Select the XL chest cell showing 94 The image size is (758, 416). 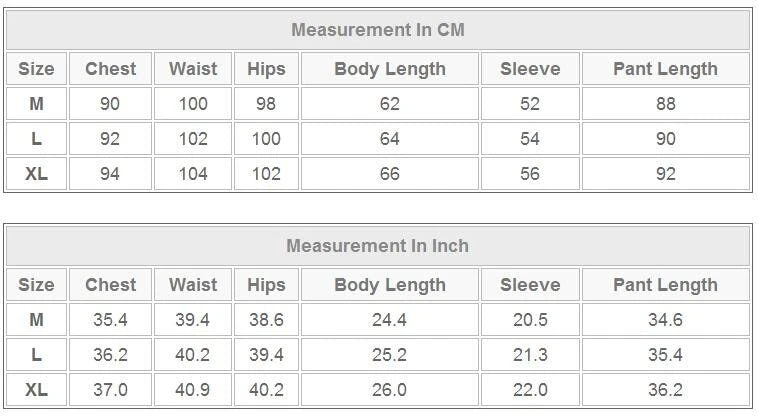tap(110, 174)
